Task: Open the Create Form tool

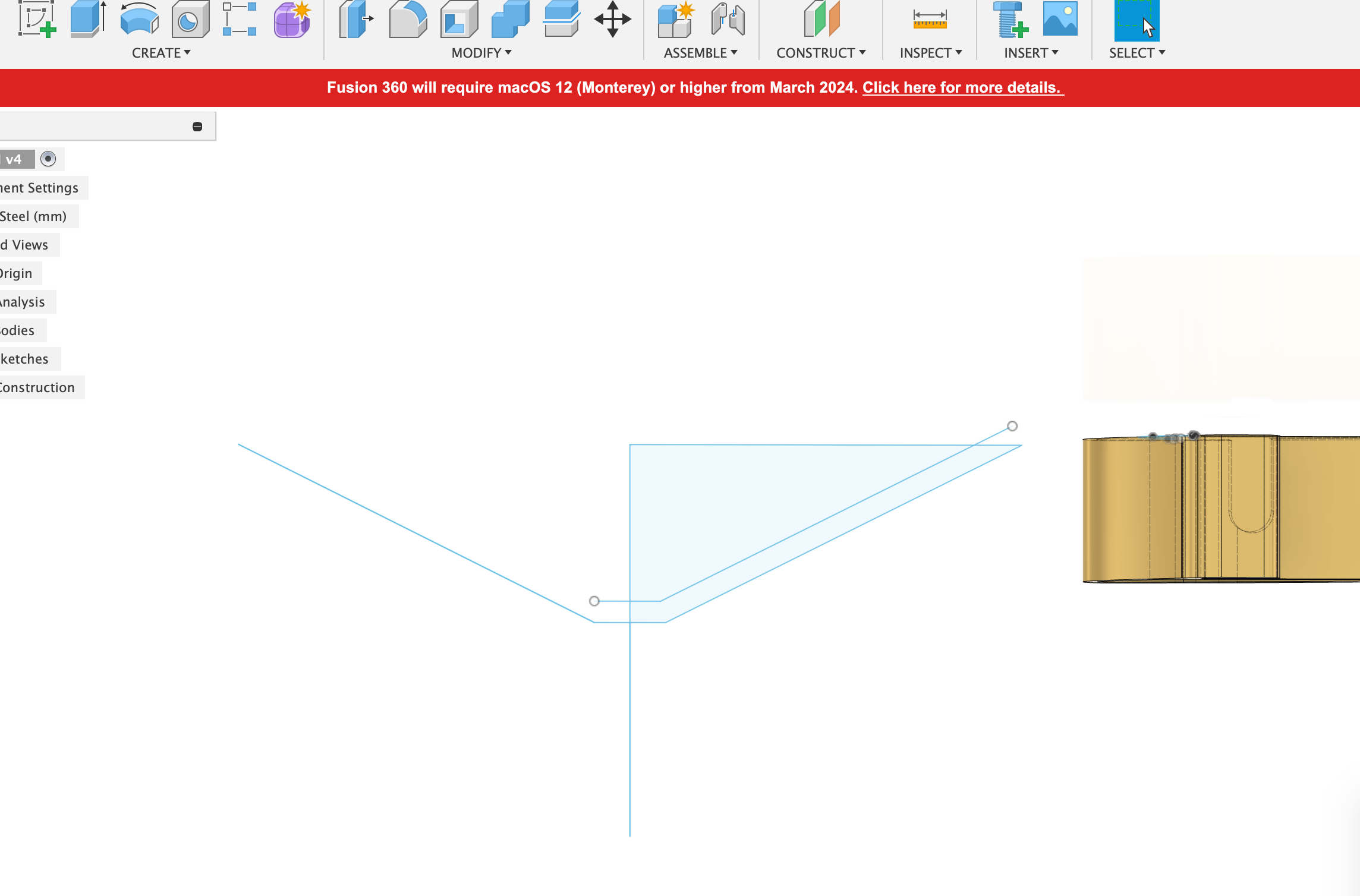Action: coord(292,19)
